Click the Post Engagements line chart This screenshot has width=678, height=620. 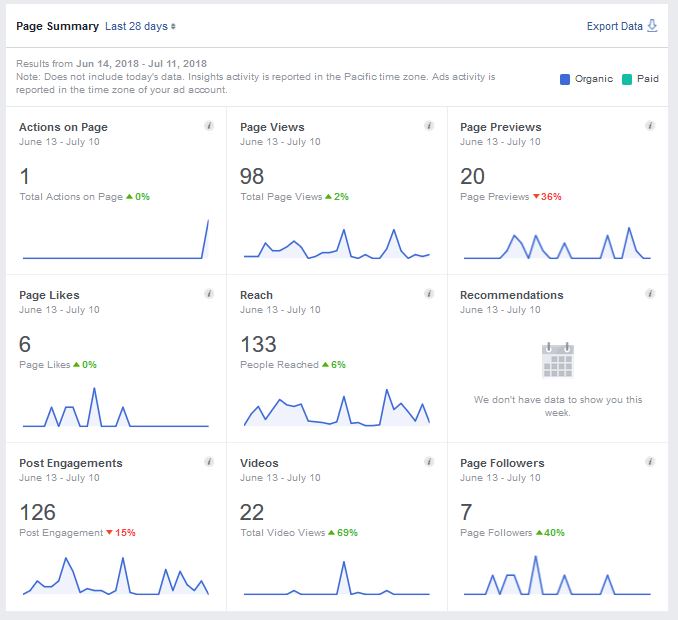(116, 576)
